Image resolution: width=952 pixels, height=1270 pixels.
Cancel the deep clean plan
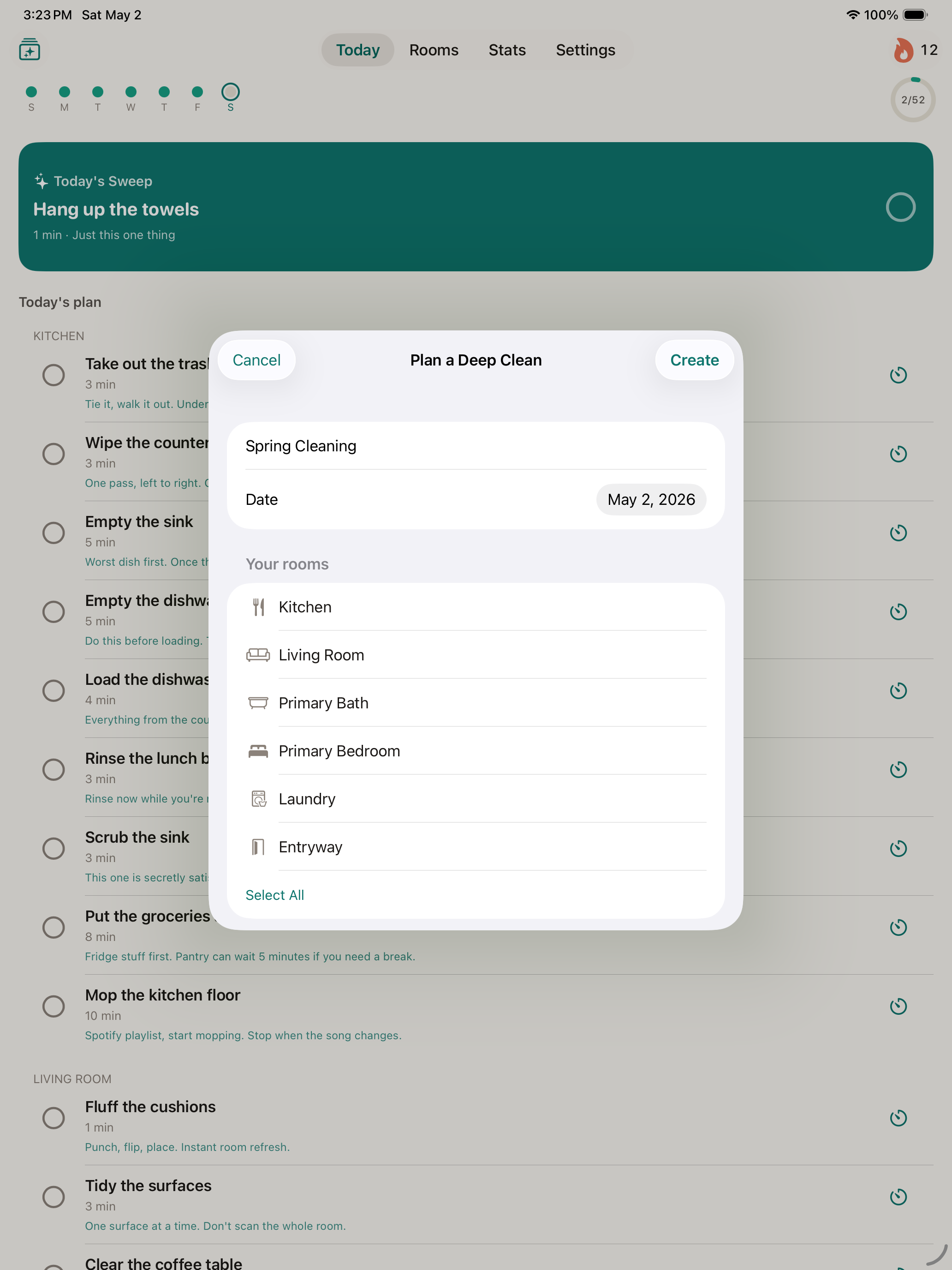[x=256, y=360]
